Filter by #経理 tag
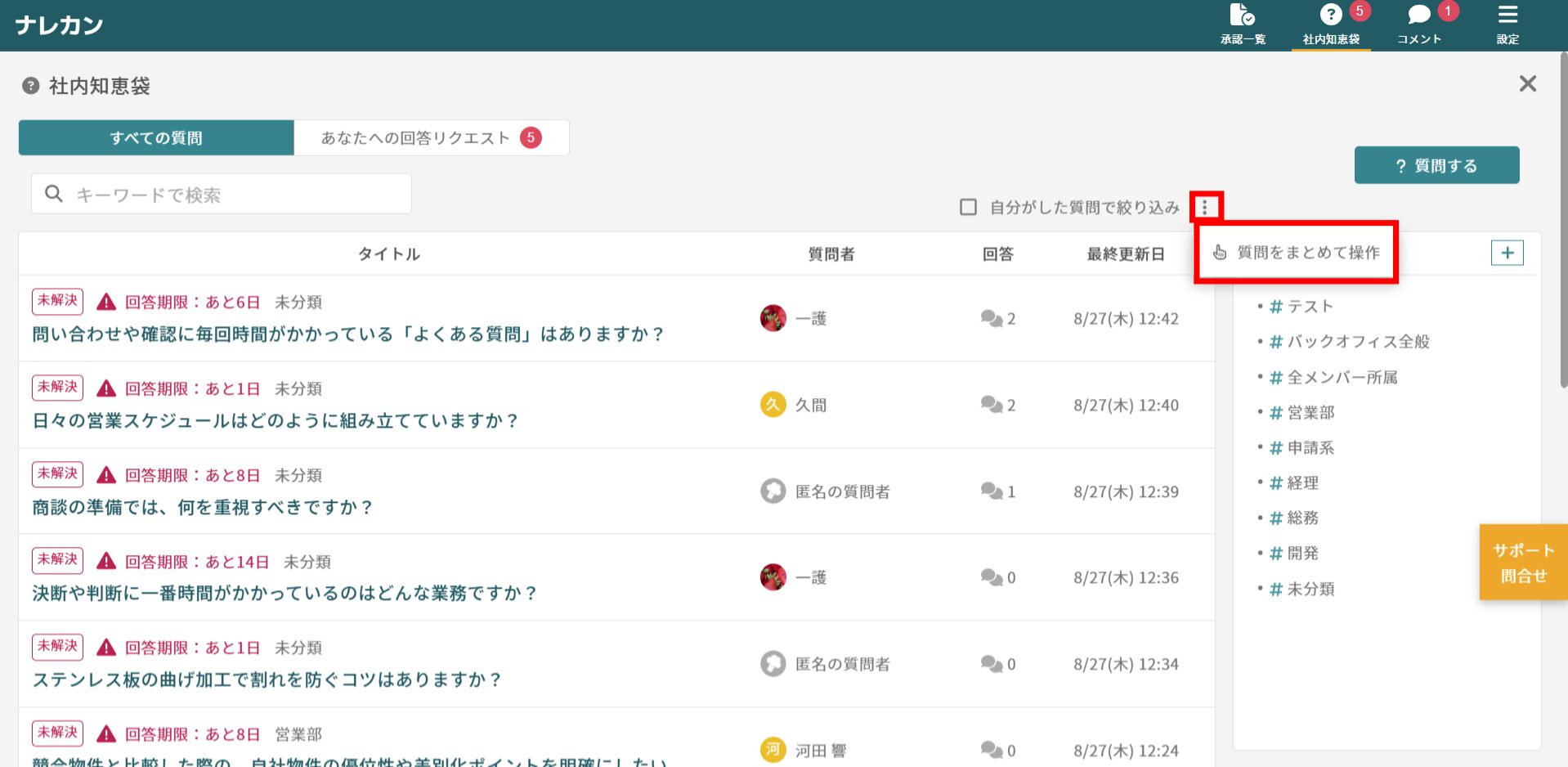 click(x=1293, y=482)
